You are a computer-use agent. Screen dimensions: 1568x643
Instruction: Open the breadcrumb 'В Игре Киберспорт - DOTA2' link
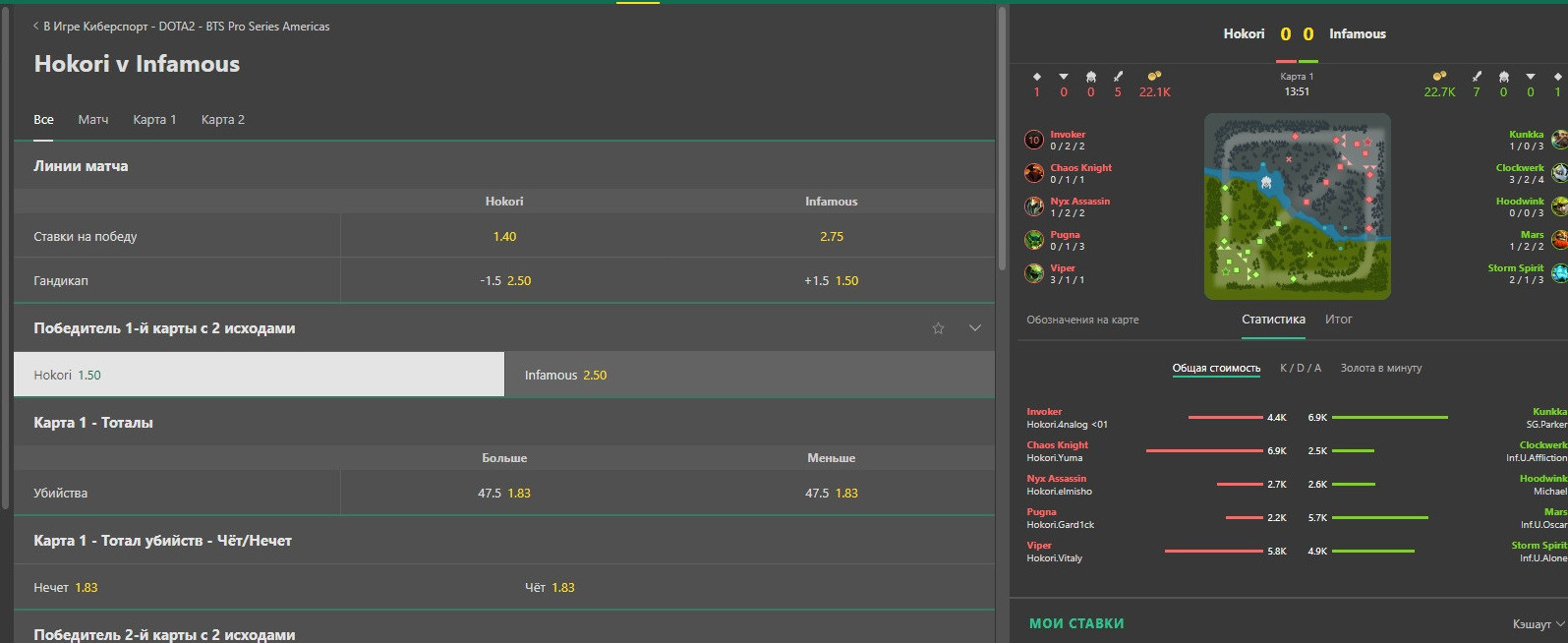[x=186, y=27]
